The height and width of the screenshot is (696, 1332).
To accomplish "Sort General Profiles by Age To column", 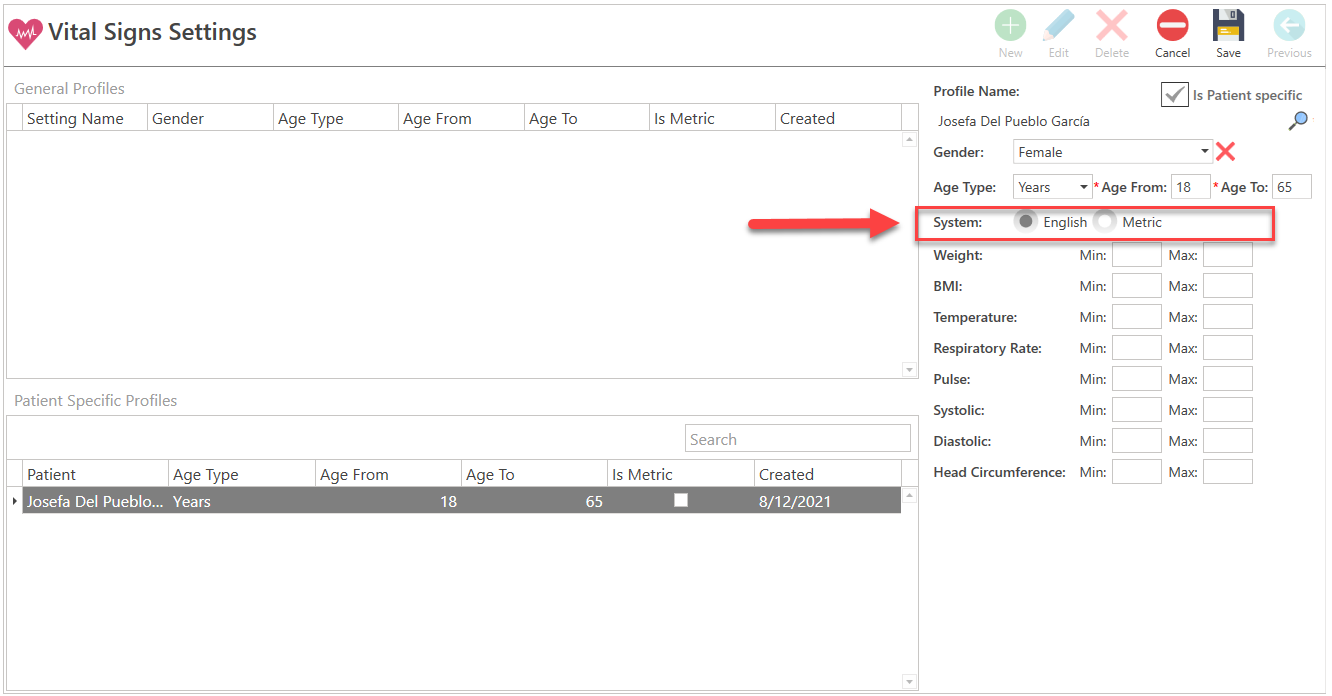I will click(x=587, y=118).
